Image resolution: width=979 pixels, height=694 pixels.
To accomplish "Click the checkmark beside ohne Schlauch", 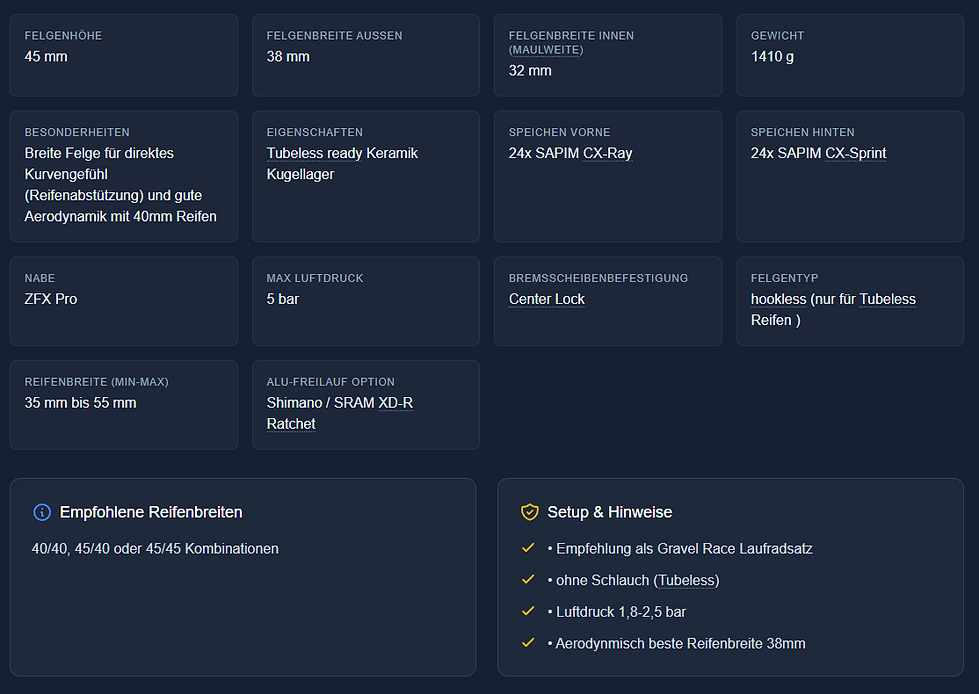I will (x=529, y=580).
